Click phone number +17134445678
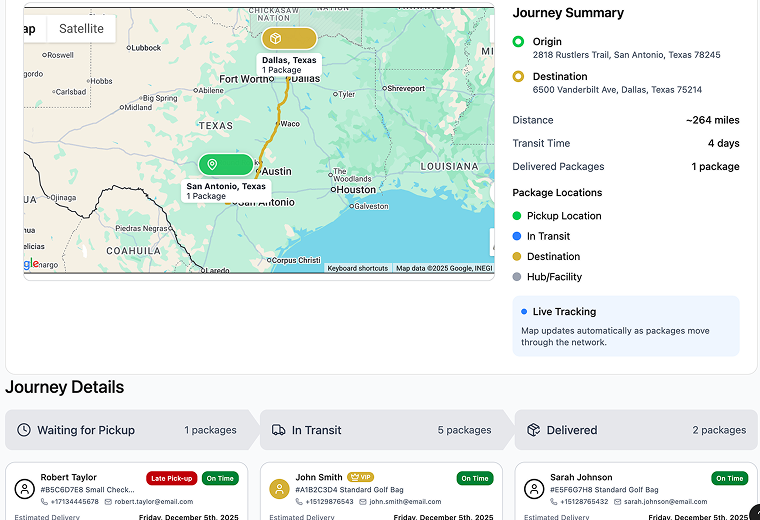 coord(75,502)
